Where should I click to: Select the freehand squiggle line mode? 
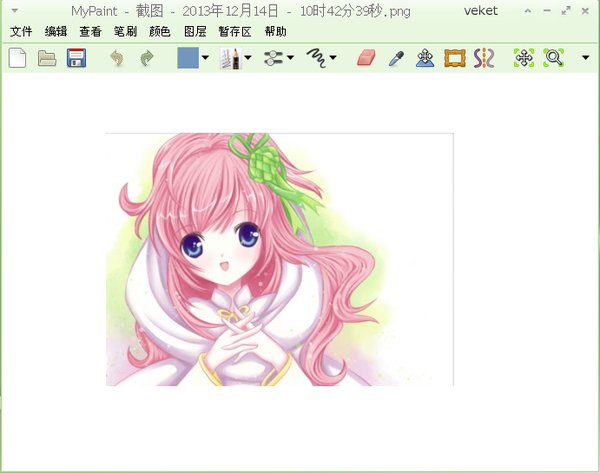click(316, 58)
